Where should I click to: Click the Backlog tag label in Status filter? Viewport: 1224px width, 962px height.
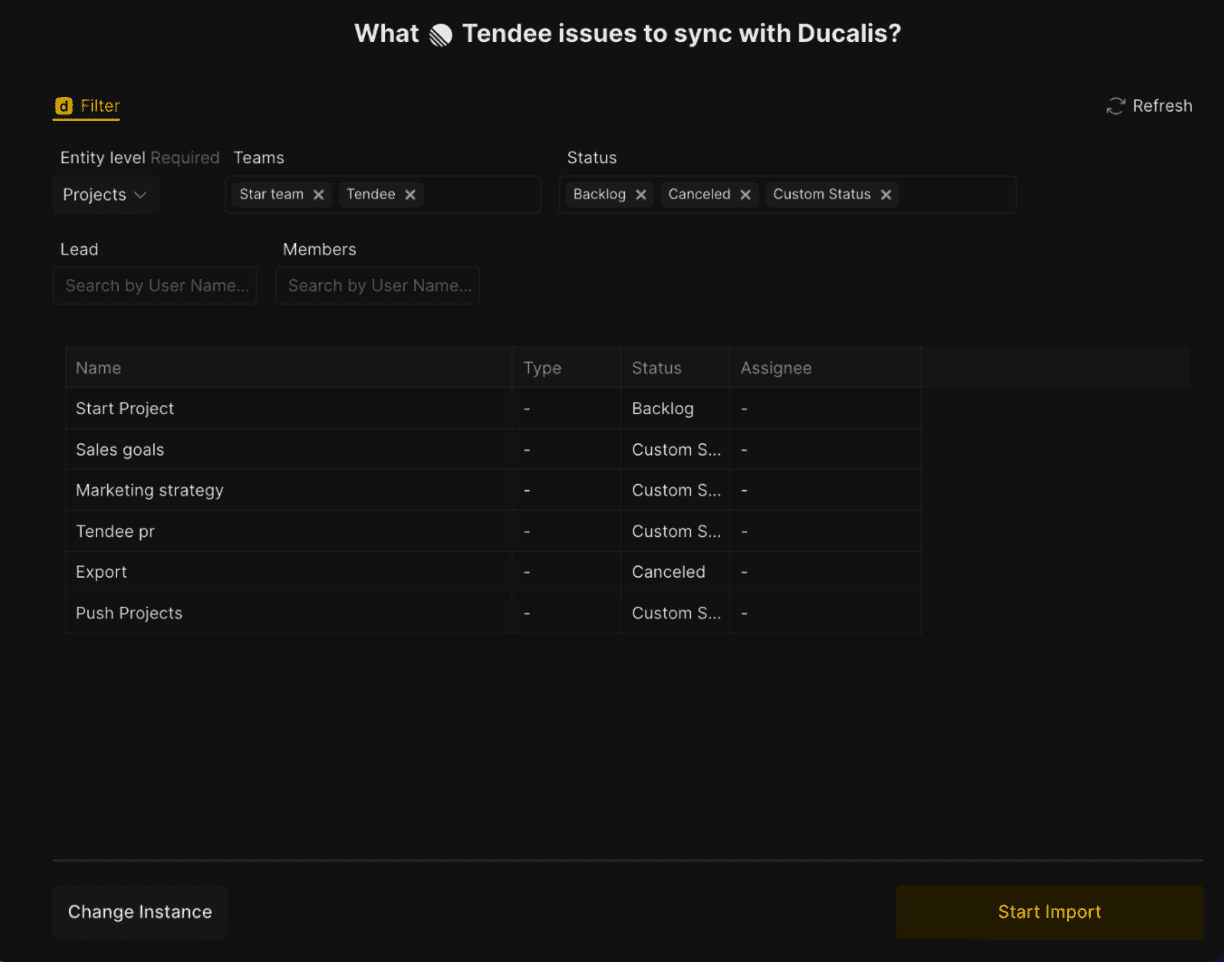click(x=599, y=195)
